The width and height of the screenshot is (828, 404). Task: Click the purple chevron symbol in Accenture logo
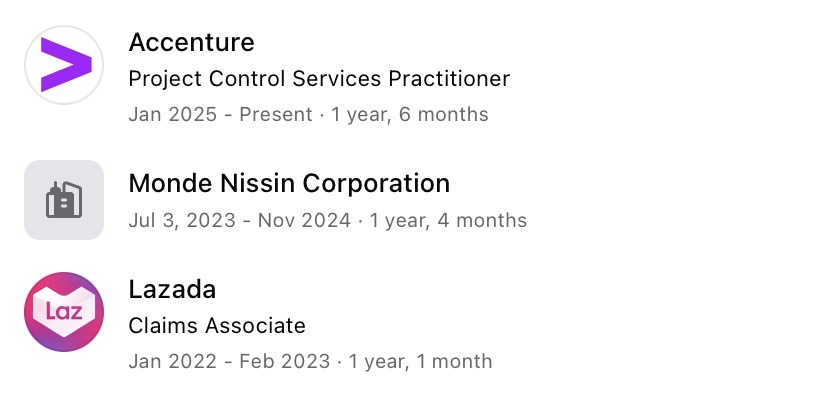click(67, 64)
